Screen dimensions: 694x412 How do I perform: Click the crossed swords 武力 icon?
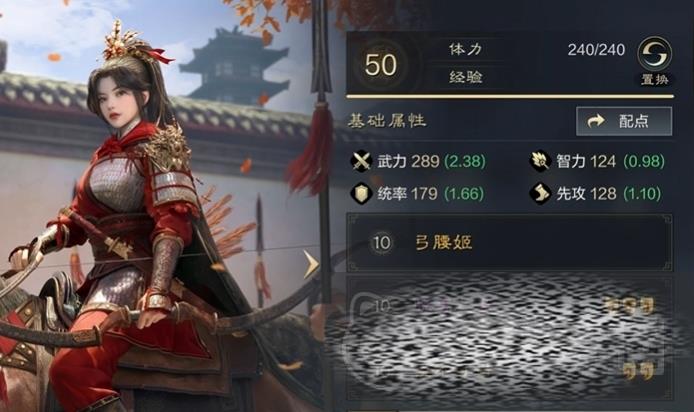tap(361, 161)
